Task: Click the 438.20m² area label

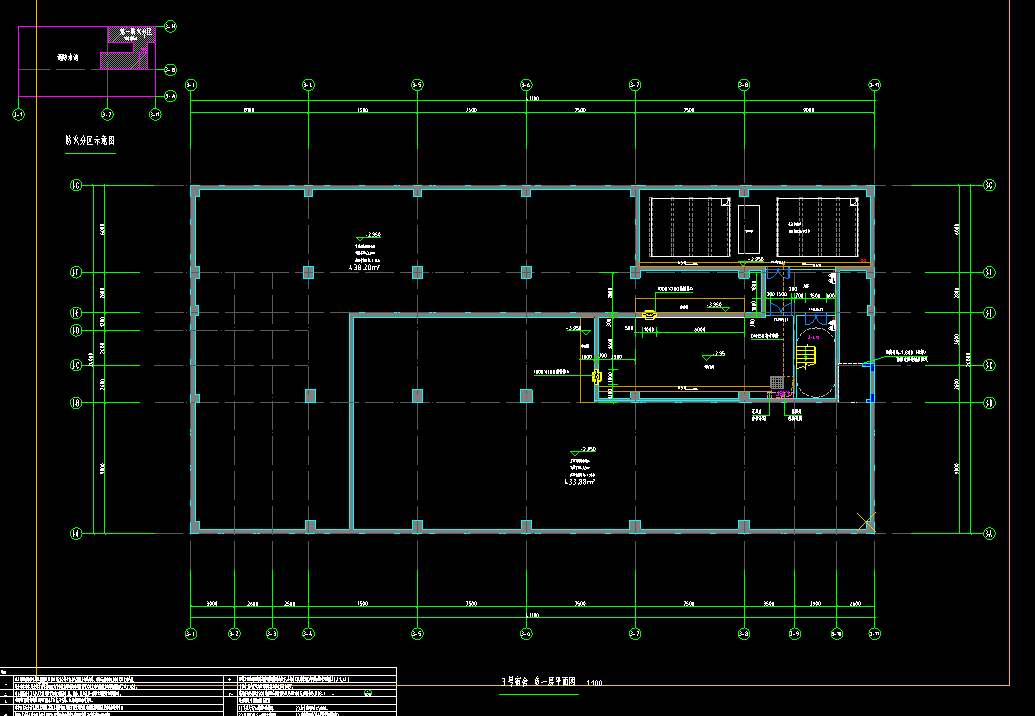Action: click(362, 268)
